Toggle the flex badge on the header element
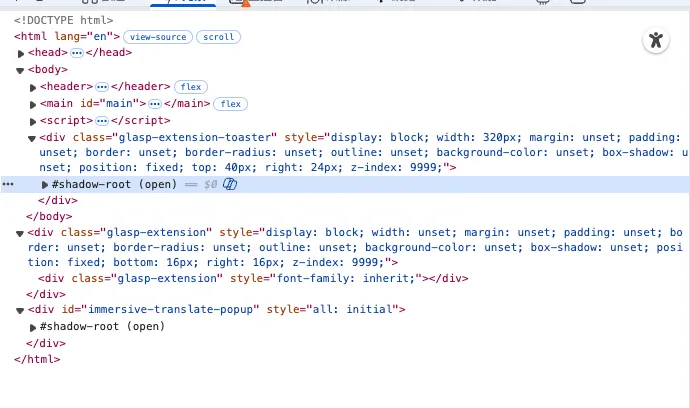The height and width of the screenshot is (408, 690). (x=191, y=87)
